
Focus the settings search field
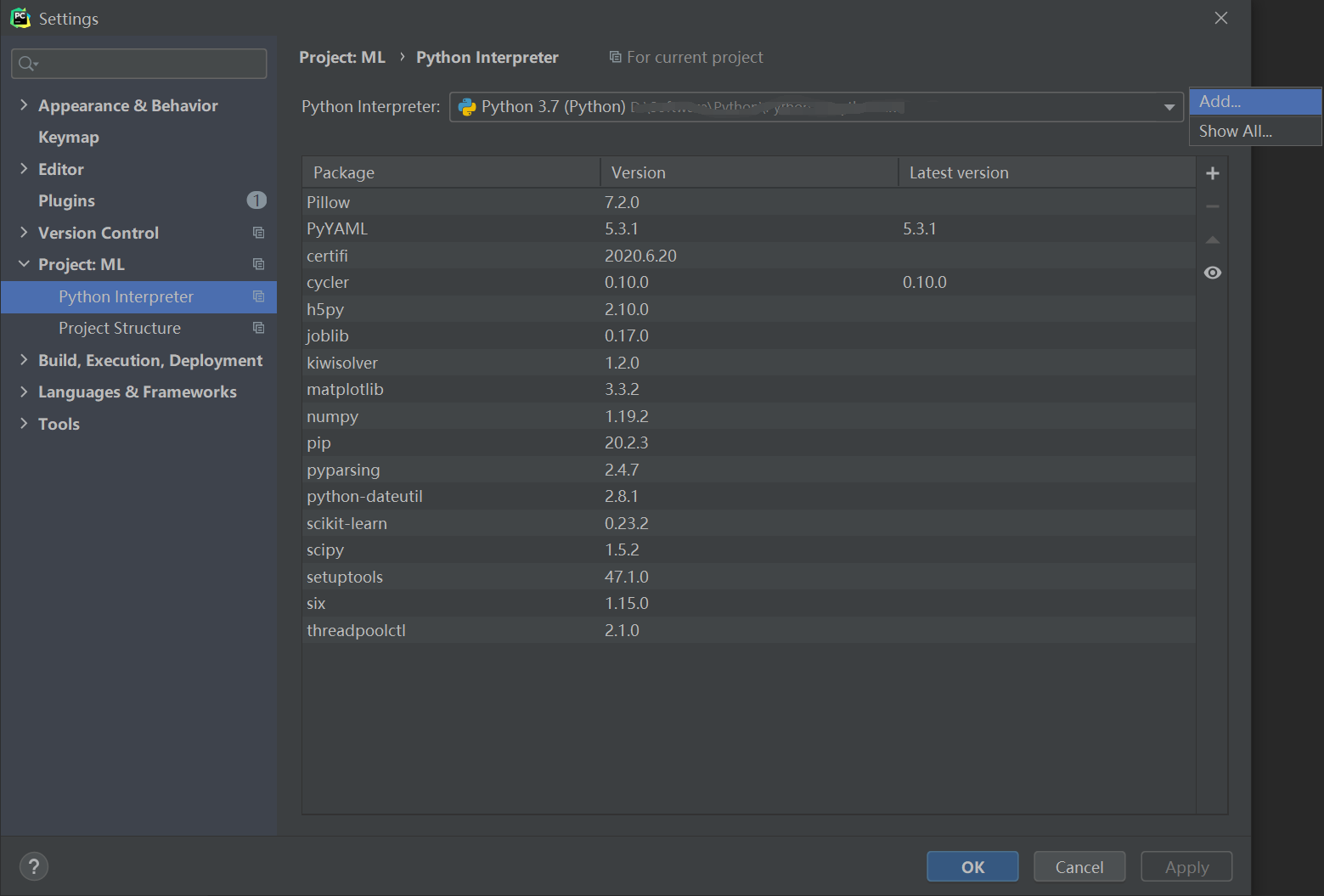[139, 64]
